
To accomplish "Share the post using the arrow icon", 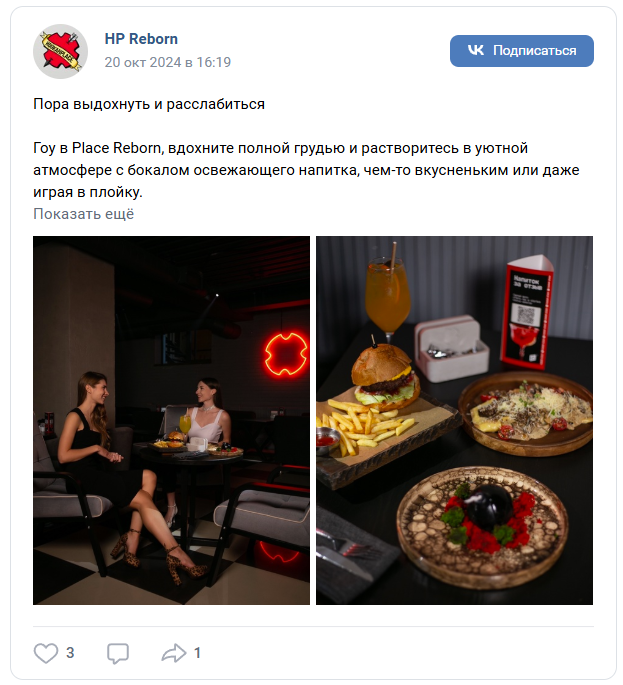I will point(174,653).
